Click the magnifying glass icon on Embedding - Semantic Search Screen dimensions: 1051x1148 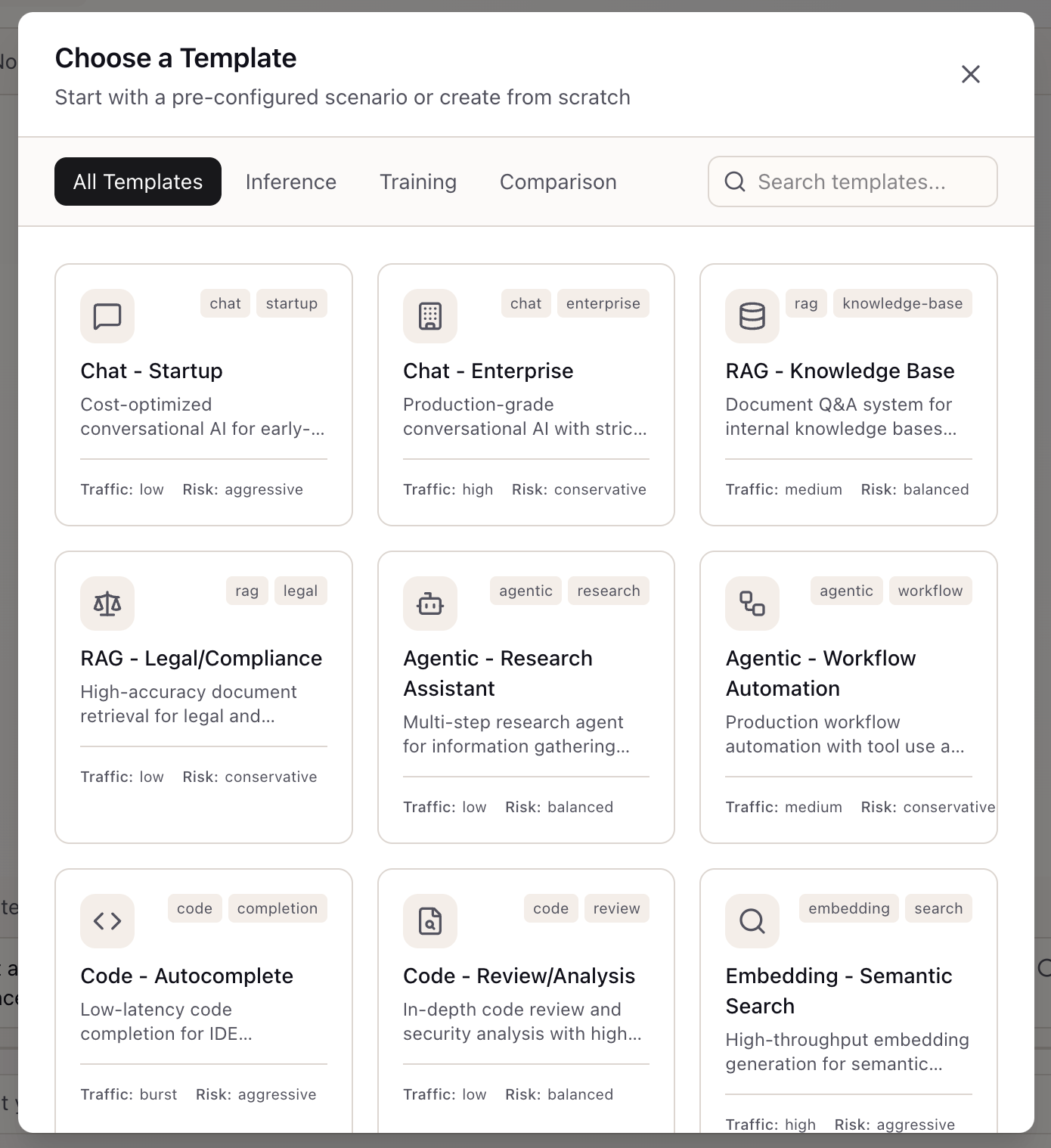click(752, 921)
